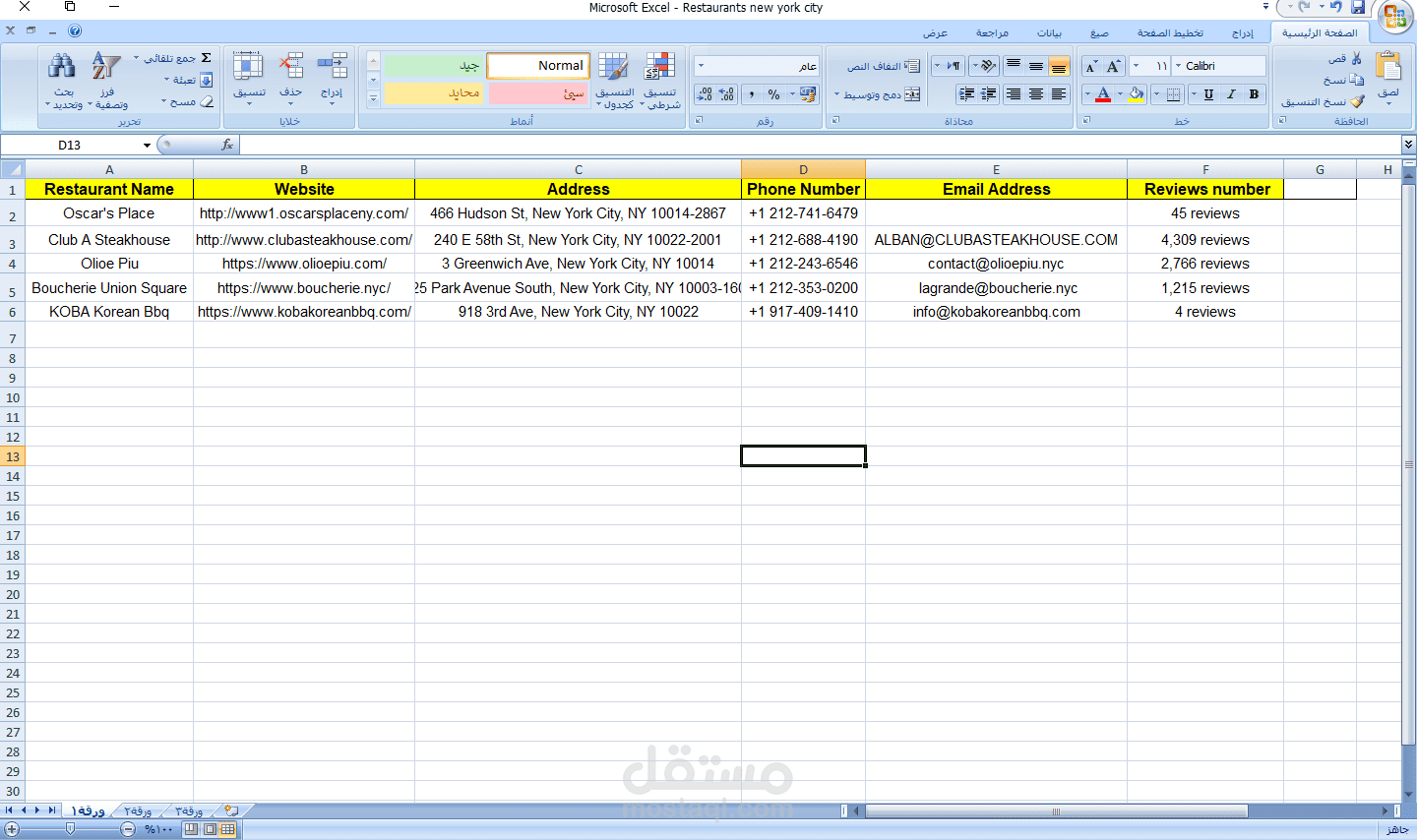Select the Neutral (محايد) cell style
Screen dimensions: 1417x840
tap(434, 93)
